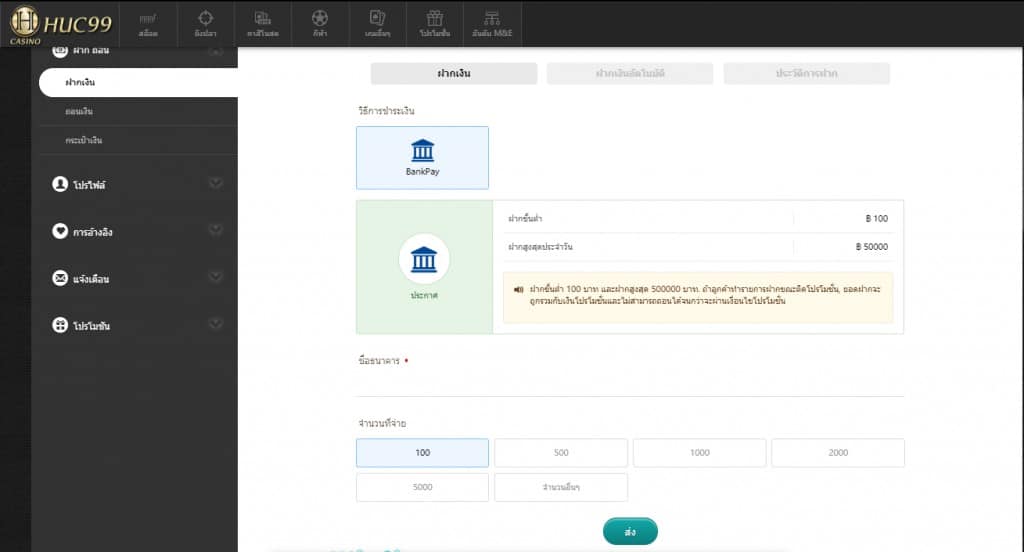Choose the 2000 amount option
The height and width of the screenshot is (552, 1024).
coord(838,453)
